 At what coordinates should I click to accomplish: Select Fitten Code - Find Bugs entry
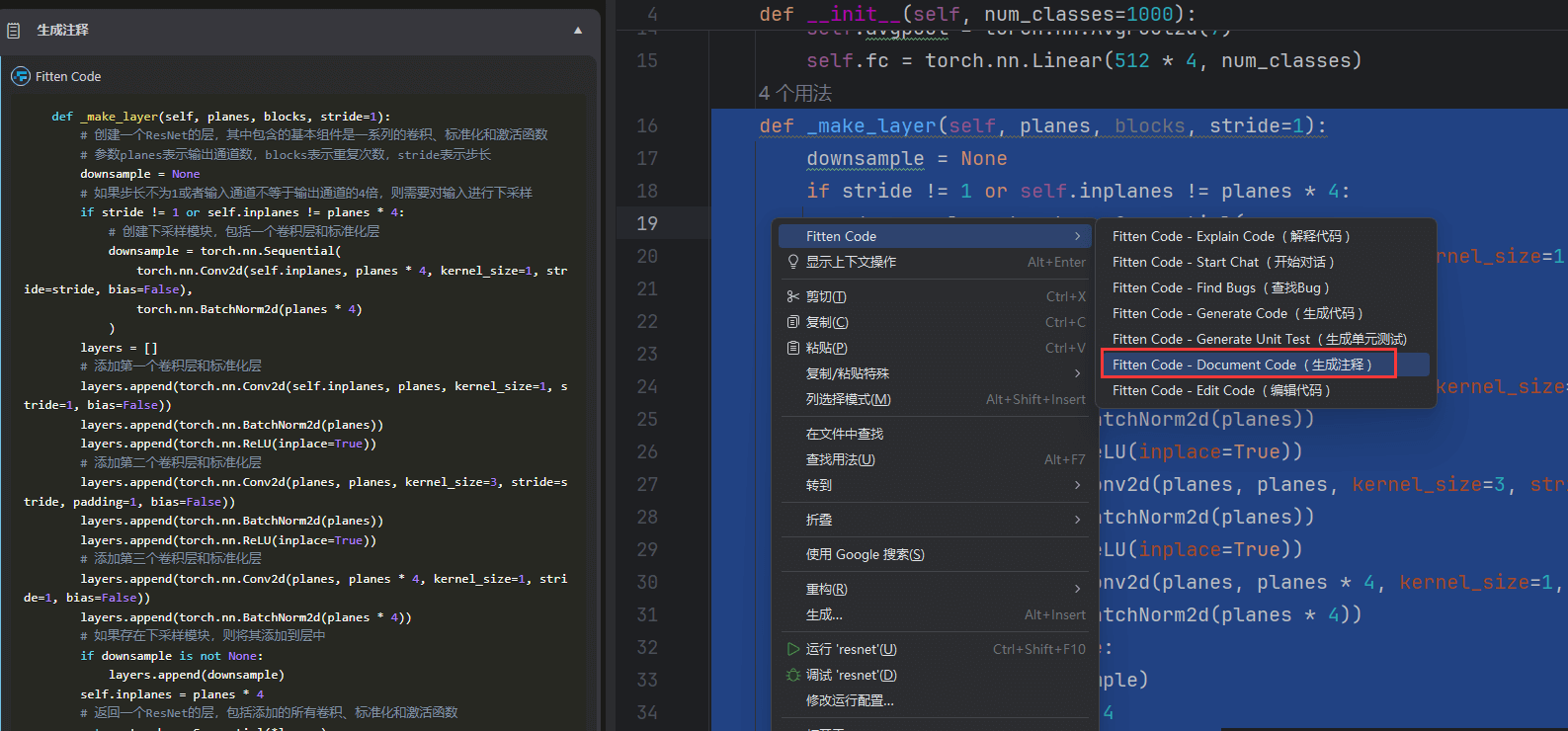1220,287
